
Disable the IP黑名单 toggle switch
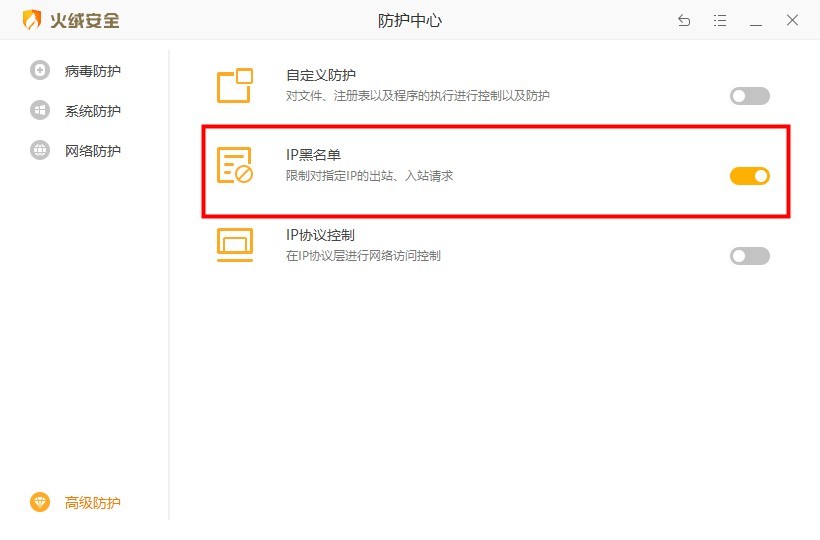point(750,176)
